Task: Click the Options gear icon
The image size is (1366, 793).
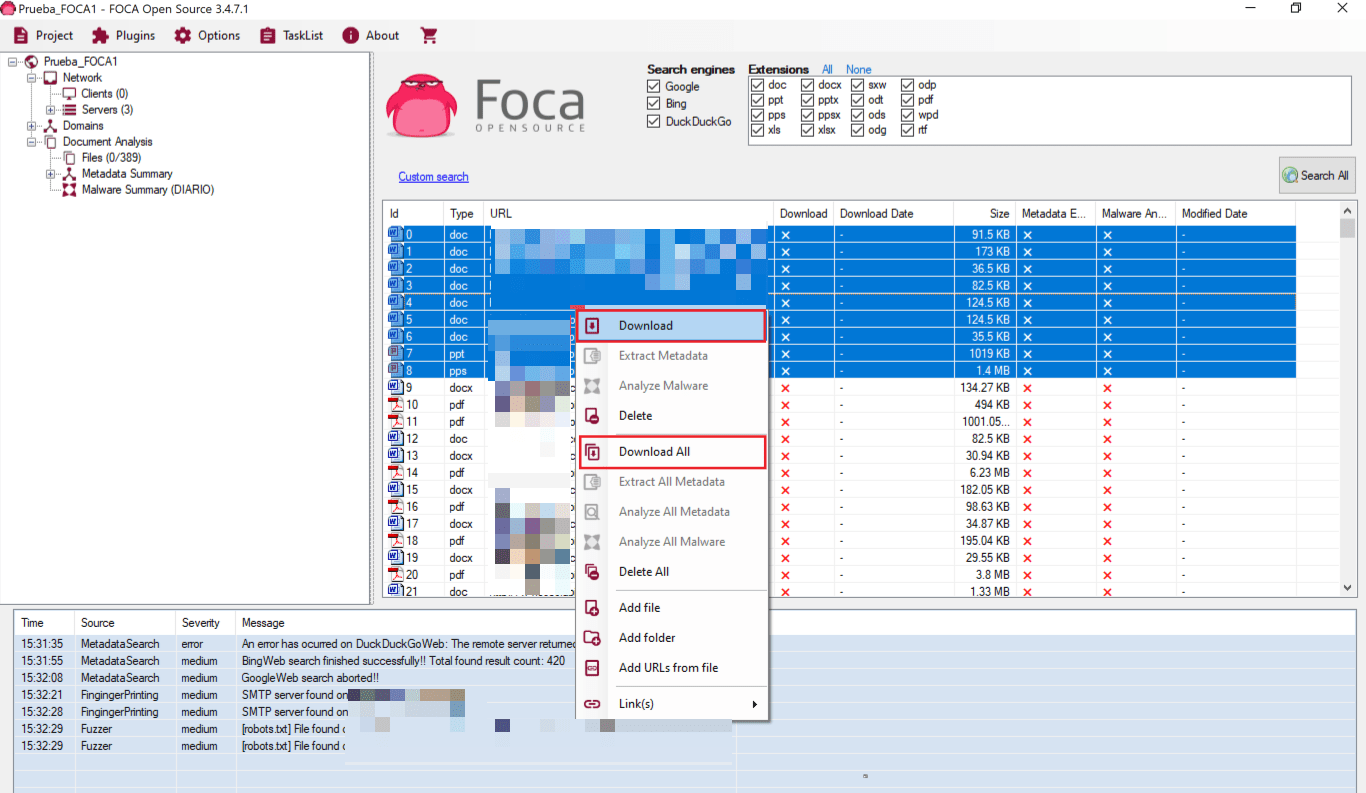Action: pos(181,35)
